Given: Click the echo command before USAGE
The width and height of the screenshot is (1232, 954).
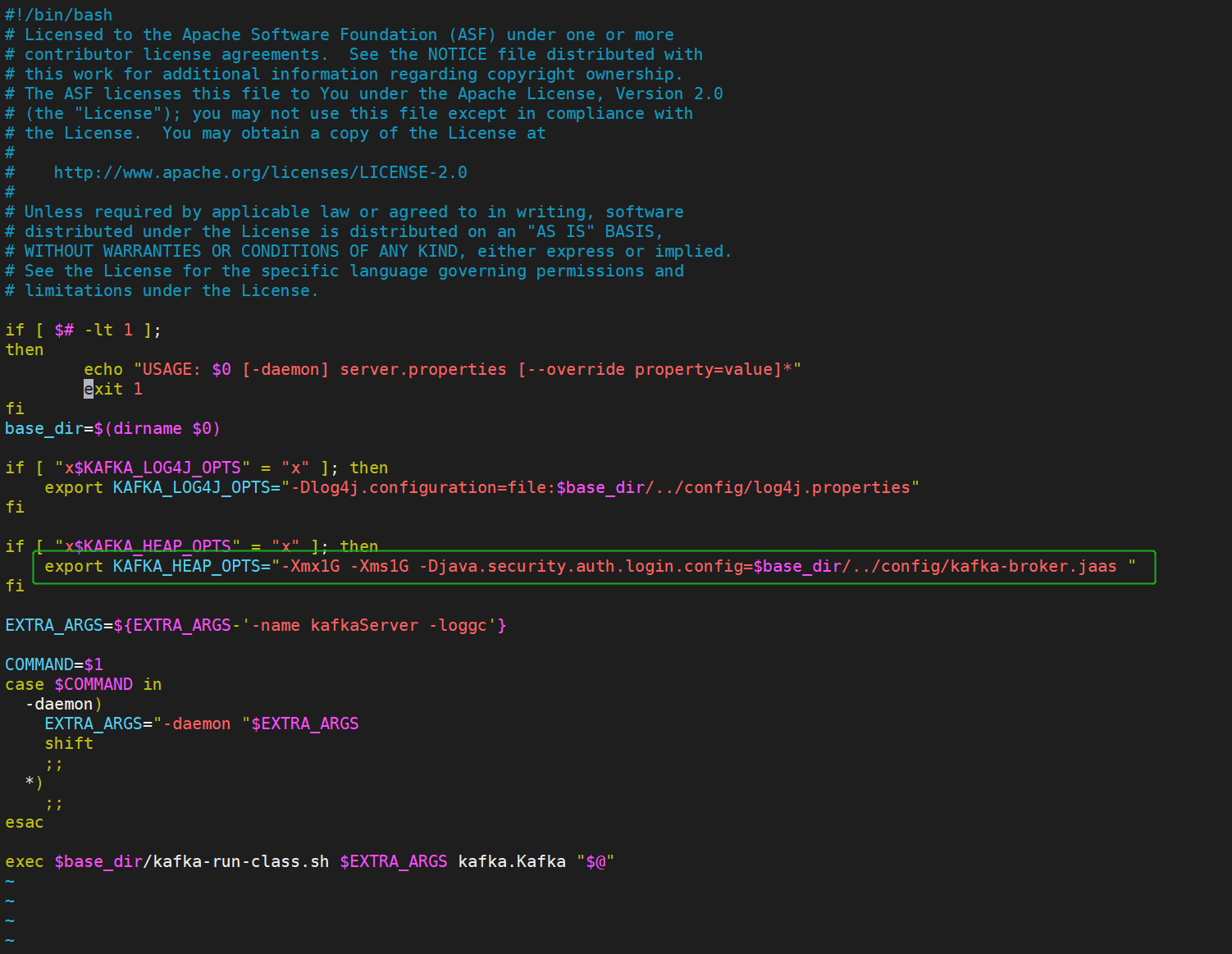Looking at the screenshot, I should (103, 370).
